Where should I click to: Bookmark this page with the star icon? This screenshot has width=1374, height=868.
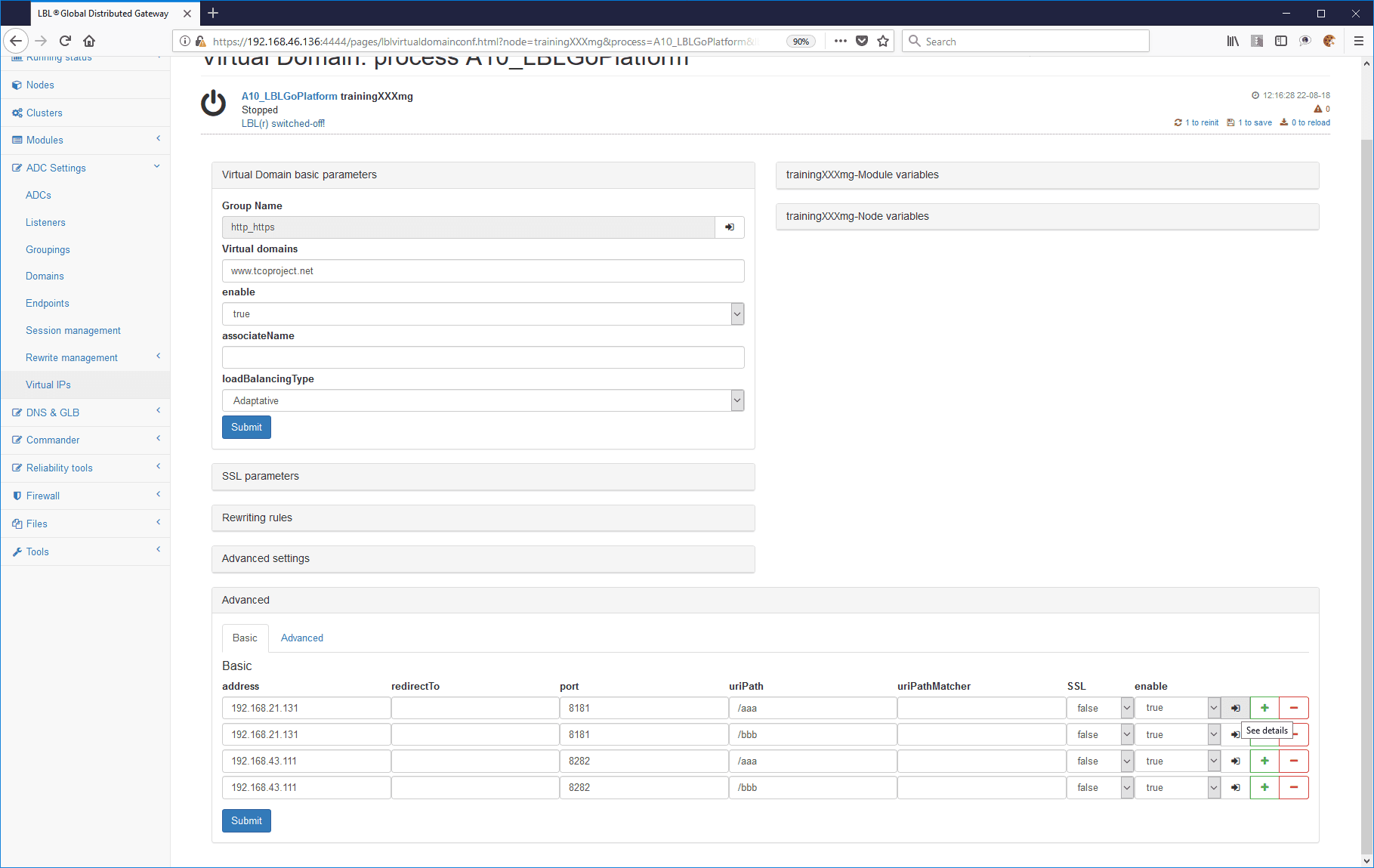tap(883, 41)
